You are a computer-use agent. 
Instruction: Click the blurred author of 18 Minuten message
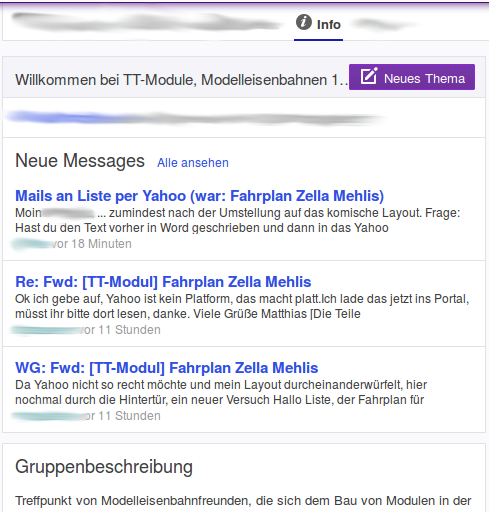click(x=32, y=244)
